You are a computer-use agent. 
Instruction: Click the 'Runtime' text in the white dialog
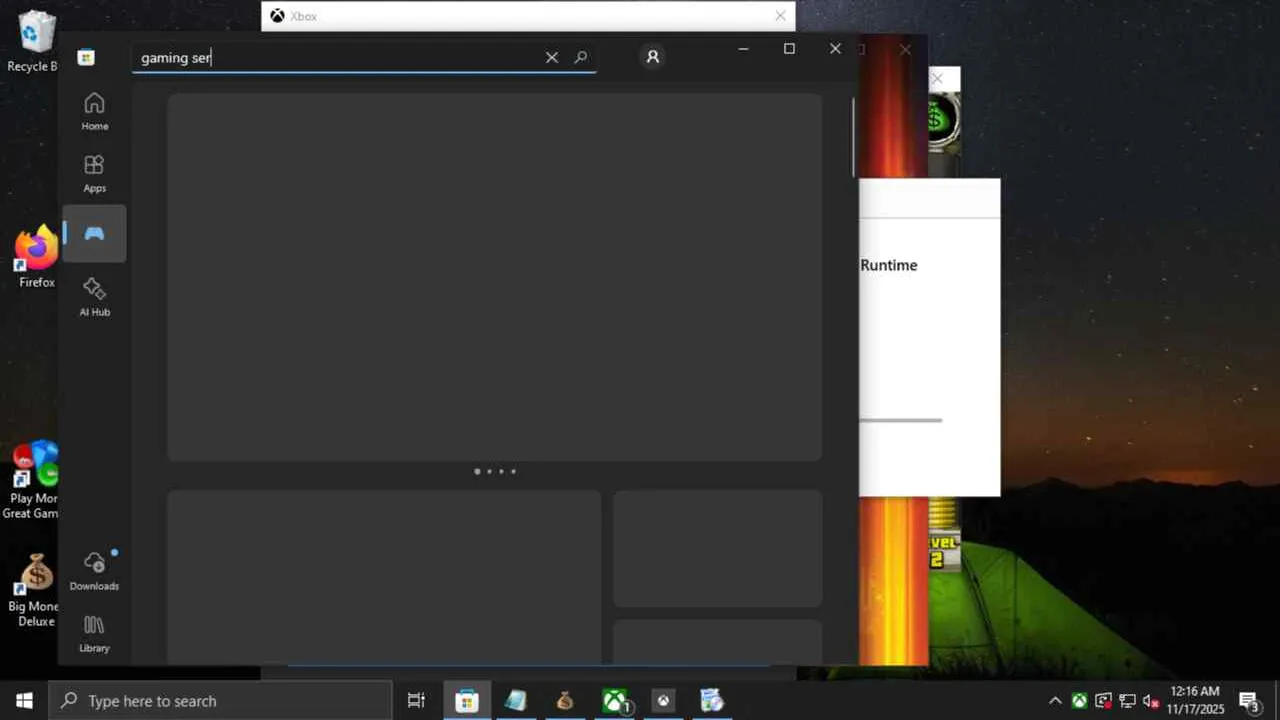tap(889, 265)
